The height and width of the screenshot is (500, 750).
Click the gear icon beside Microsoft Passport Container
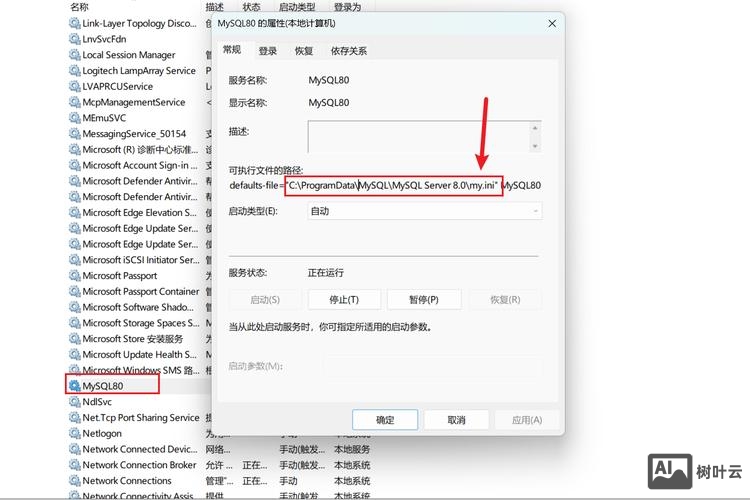click(x=74, y=291)
